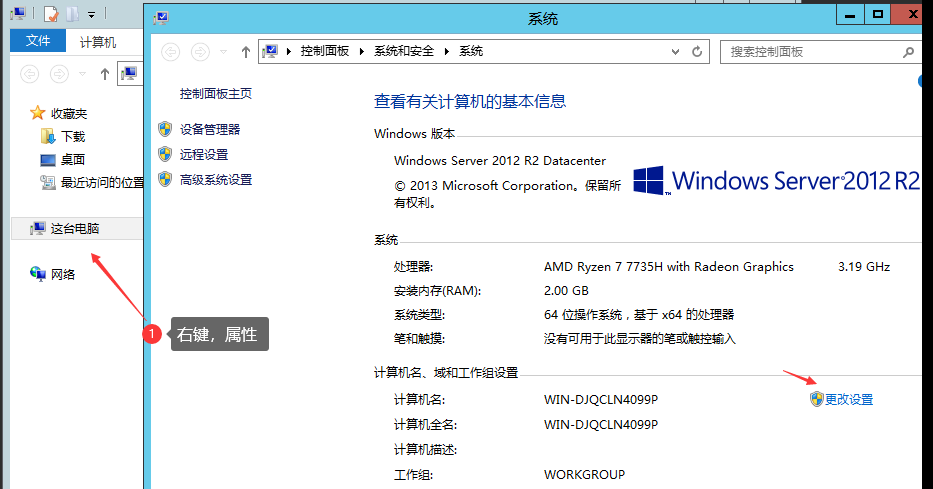The width and height of the screenshot is (933, 489).
Task: Open 文件 tab in Explorer window
Action: point(38,40)
